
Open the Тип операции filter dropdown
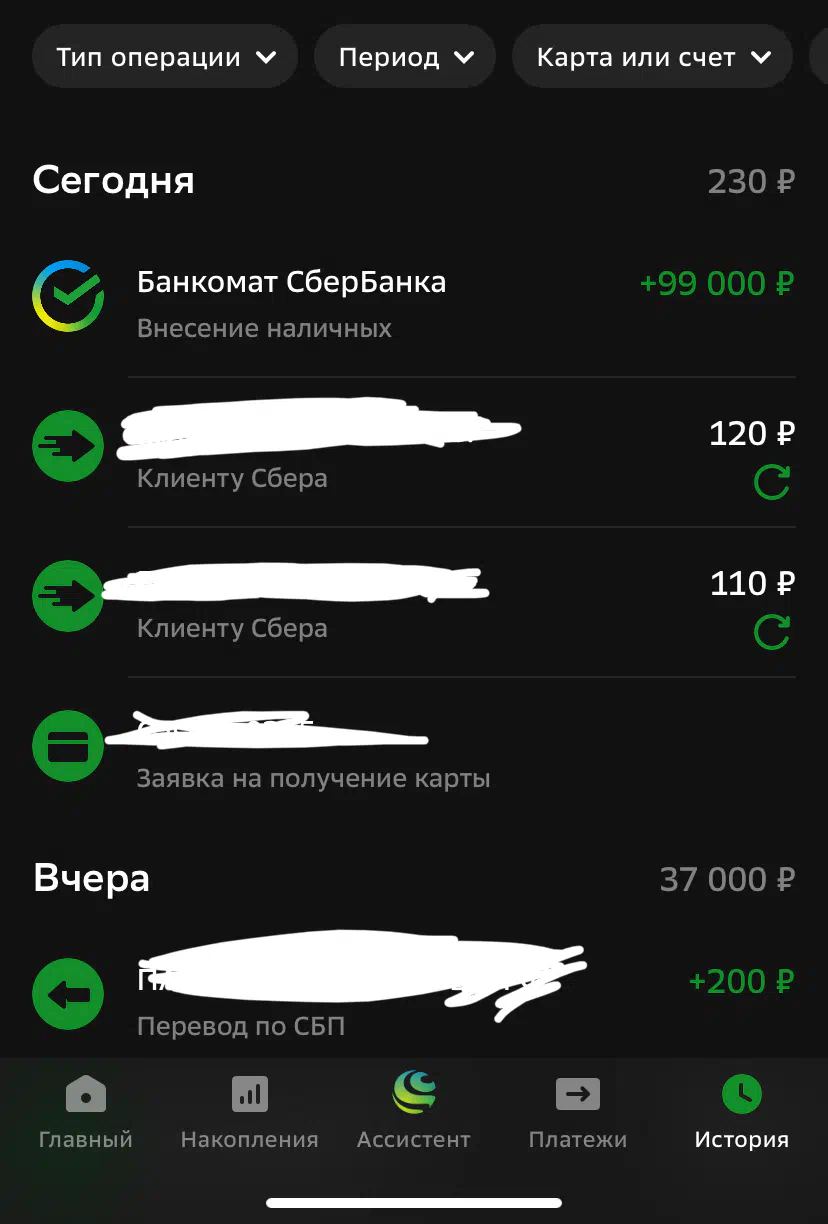pos(165,57)
